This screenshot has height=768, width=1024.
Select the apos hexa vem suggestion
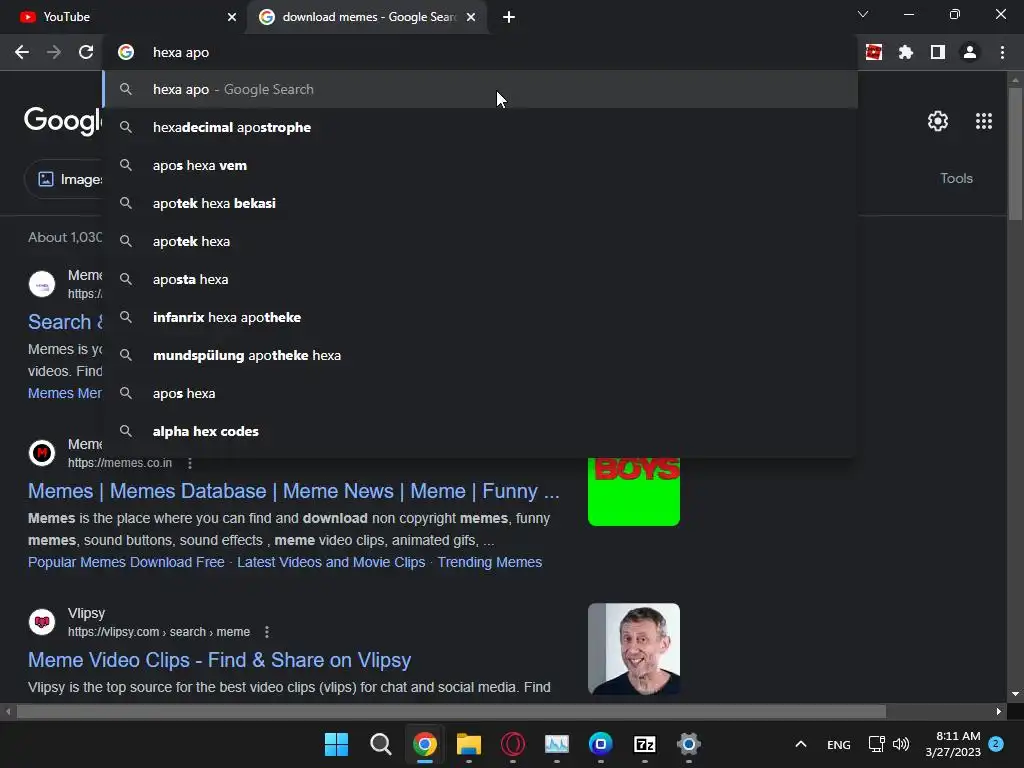[x=481, y=165]
